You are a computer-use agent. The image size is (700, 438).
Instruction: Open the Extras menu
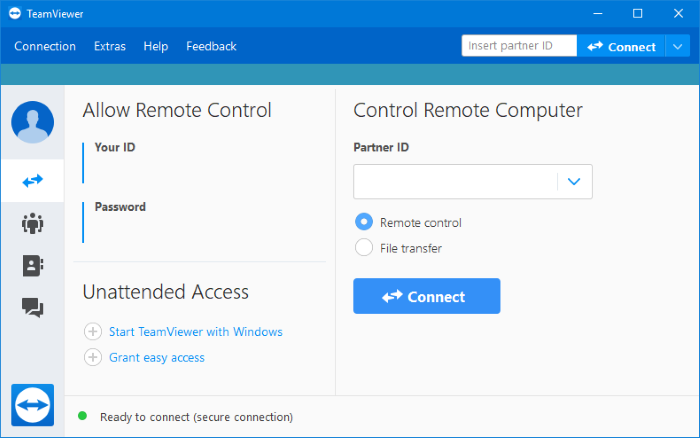[110, 46]
